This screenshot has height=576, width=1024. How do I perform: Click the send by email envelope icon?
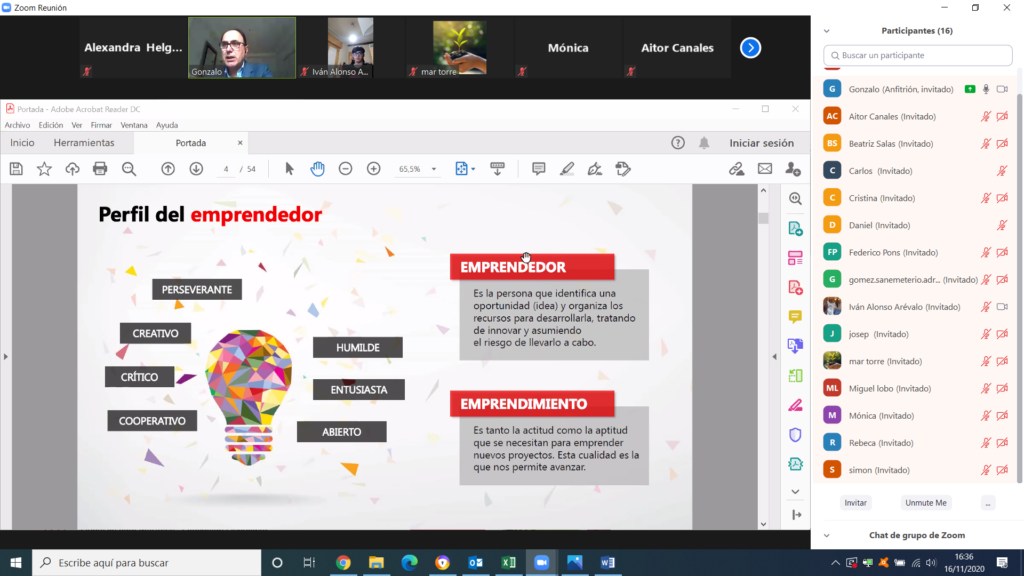click(765, 169)
